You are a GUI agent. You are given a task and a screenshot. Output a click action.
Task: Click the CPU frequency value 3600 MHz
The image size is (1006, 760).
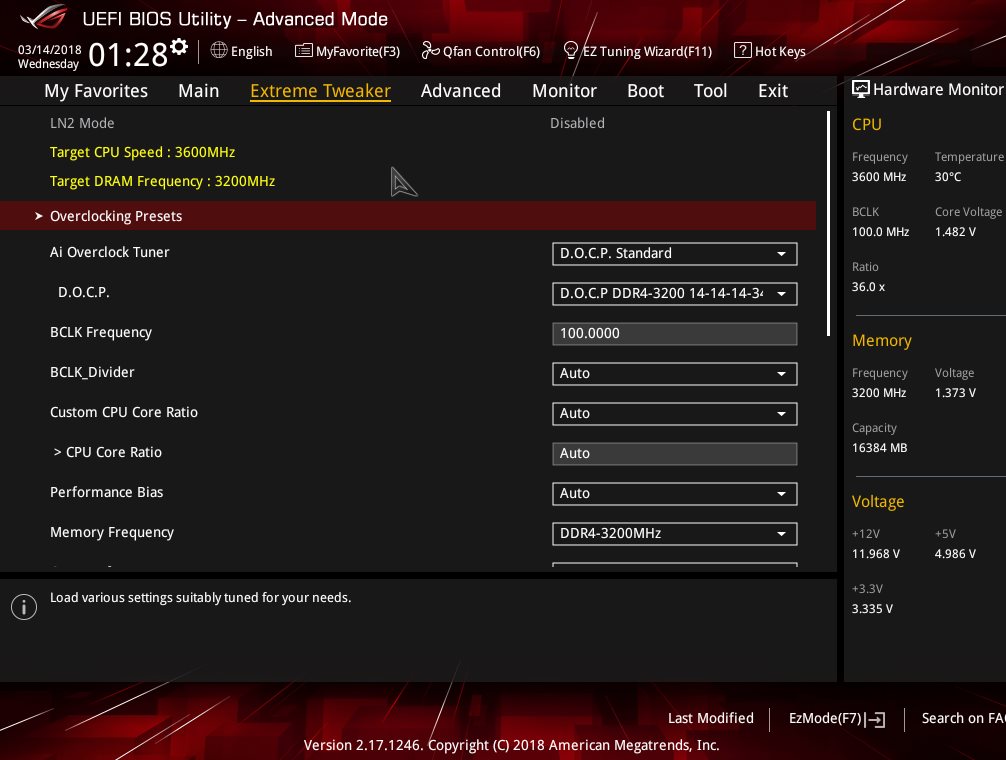[879, 177]
